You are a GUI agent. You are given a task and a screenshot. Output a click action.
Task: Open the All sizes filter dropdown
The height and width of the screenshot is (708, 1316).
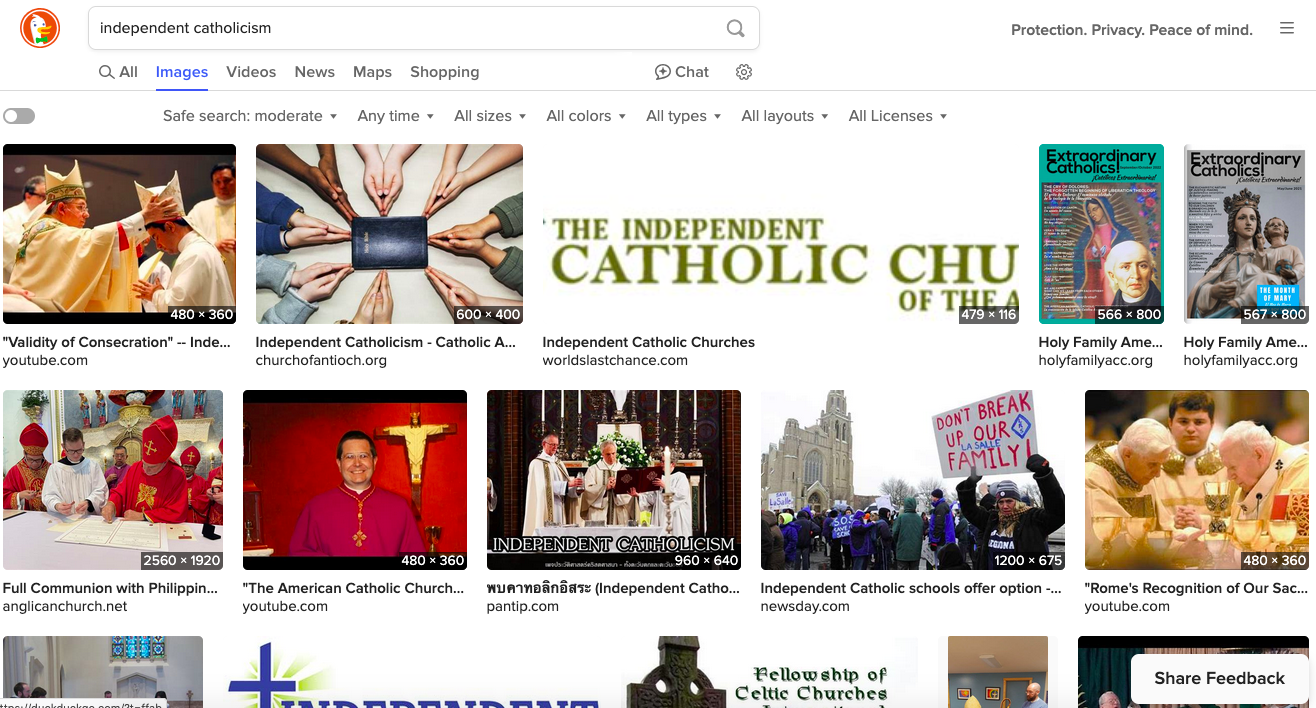point(490,116)
